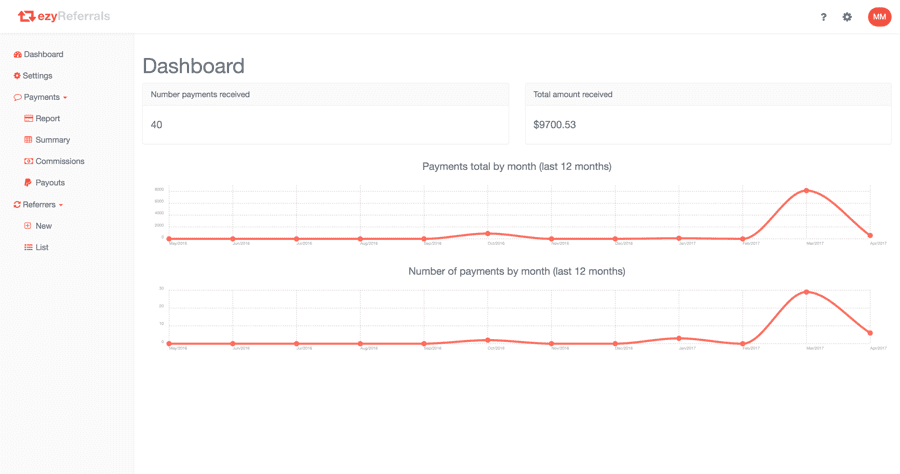Click the 'Payments total by month' chart title
The height and width of the screenshot is (474, 900).
(x=517, y=166)
